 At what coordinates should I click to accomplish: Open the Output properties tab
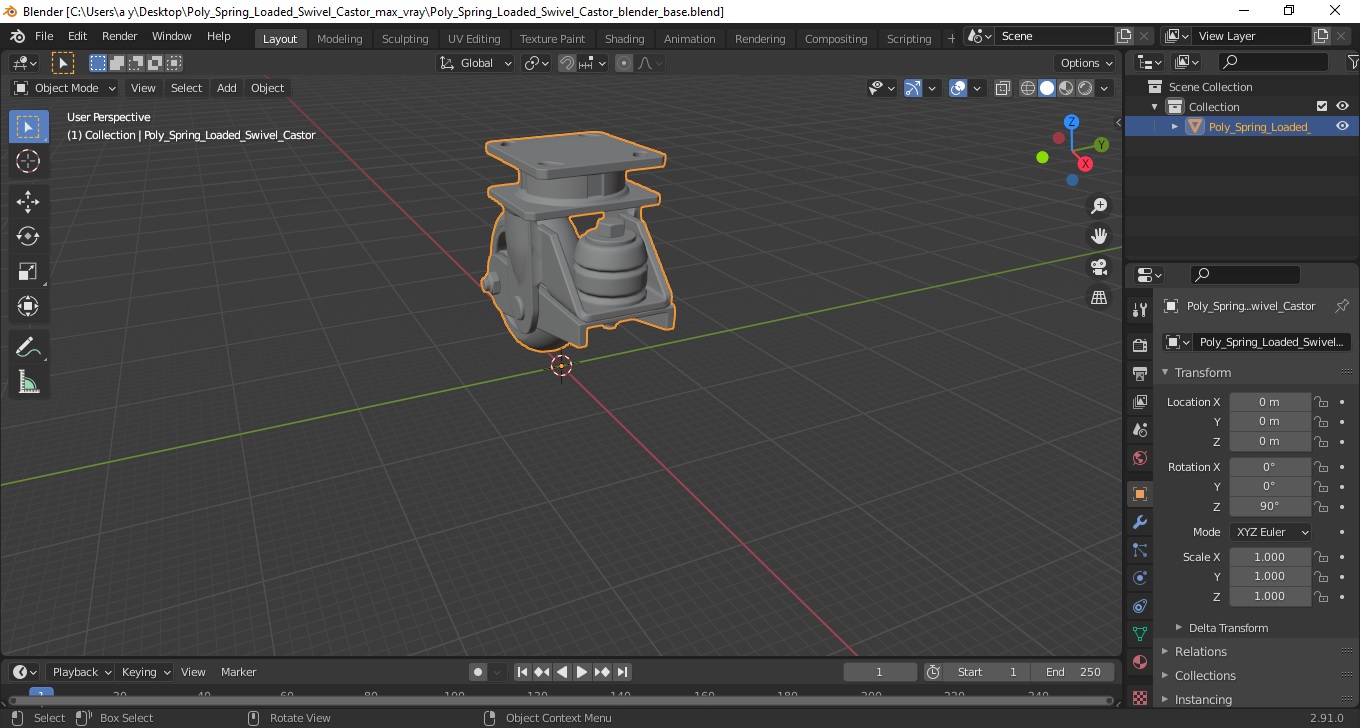click(x=1140, y=374)
